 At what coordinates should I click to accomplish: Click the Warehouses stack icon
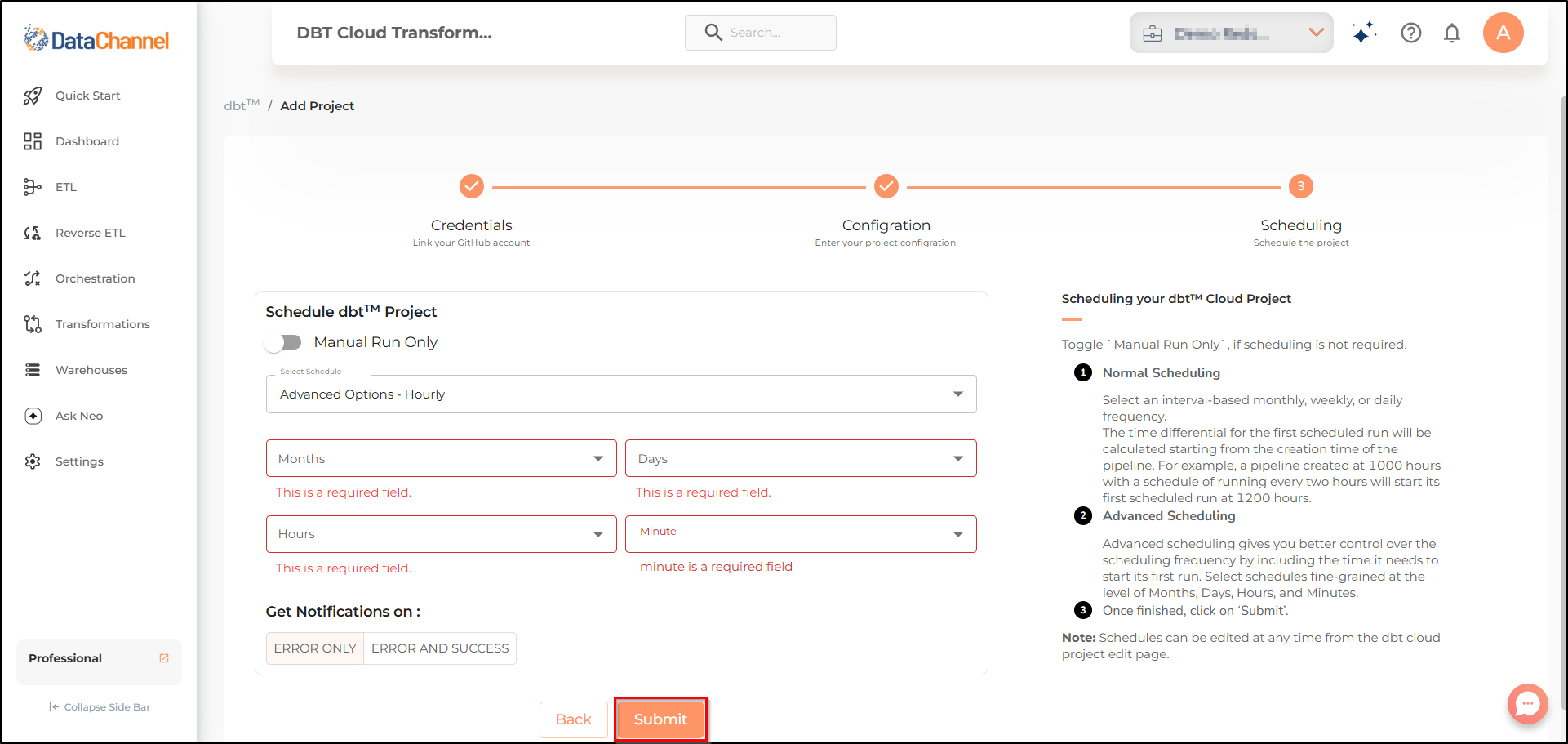click(33, 370)
